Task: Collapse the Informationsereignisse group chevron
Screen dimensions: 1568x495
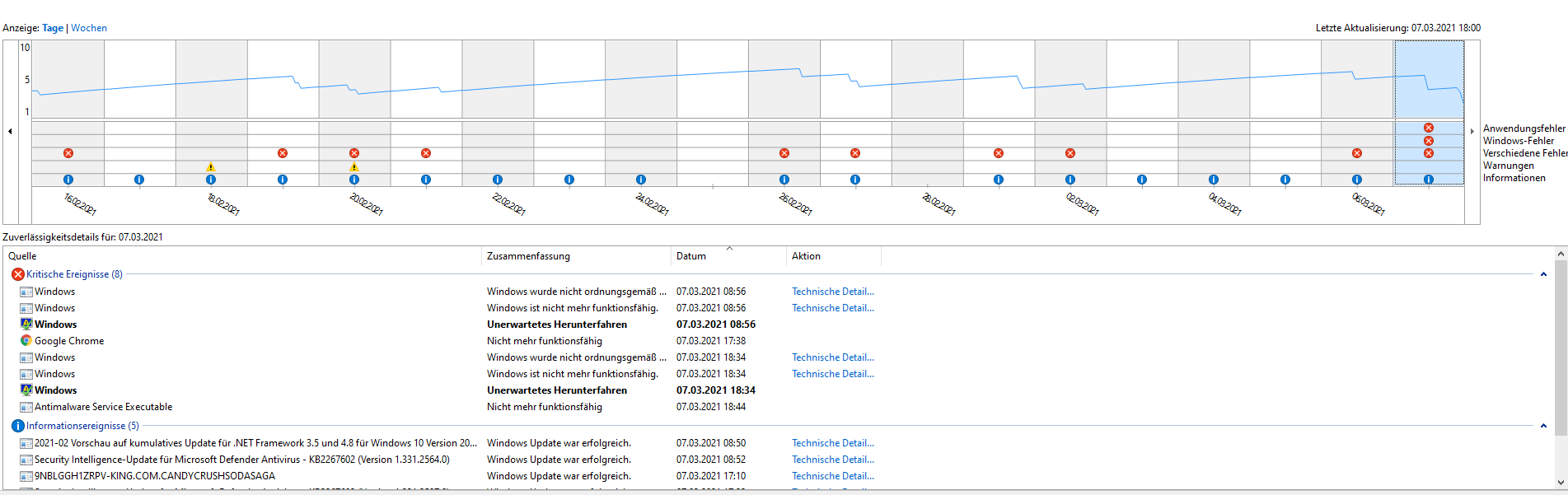Action: coord(1543,426)
